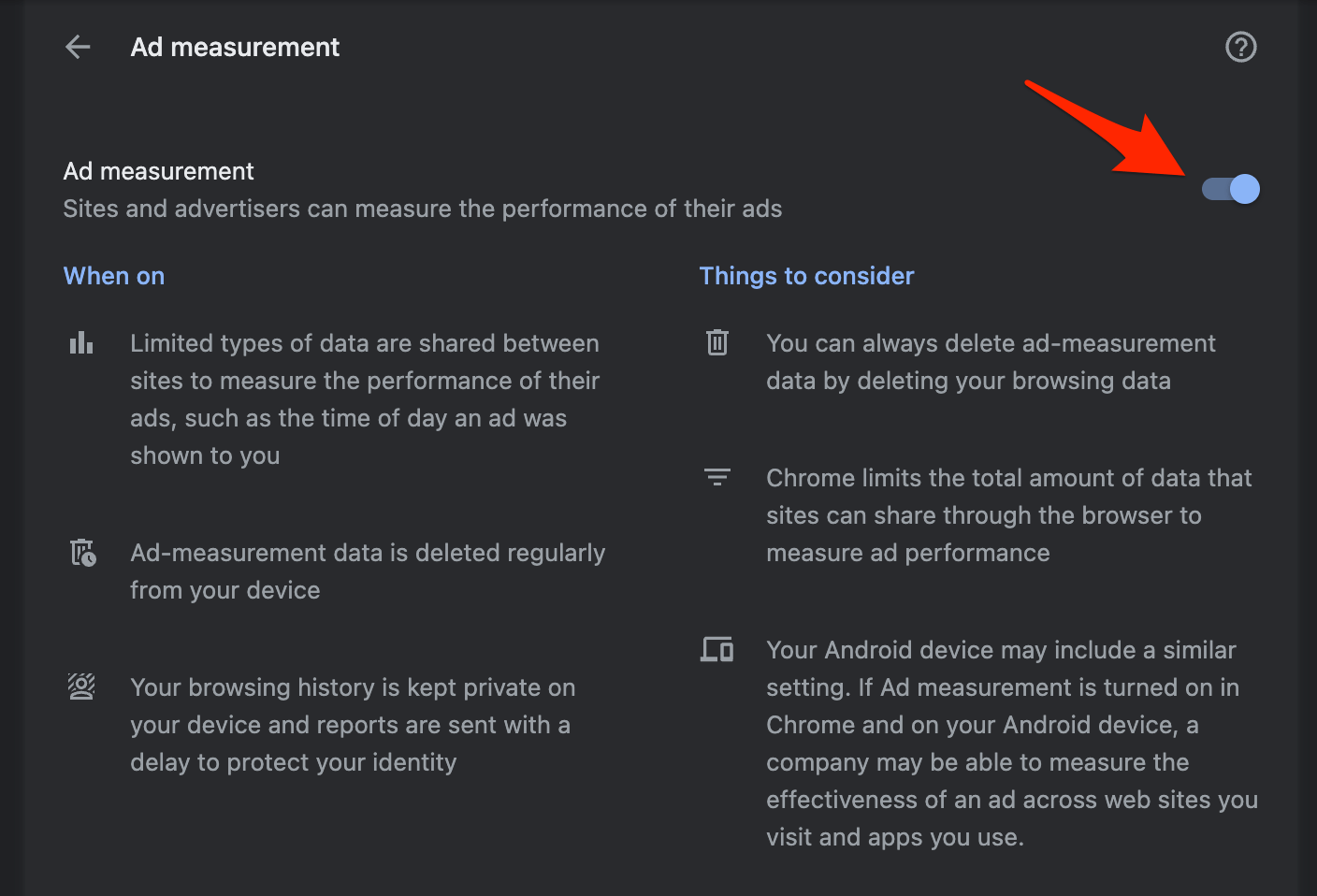Click the ad performance description text
Image resolution: width=1317 pixels, height=896 pixels.
pyautogui.click(x=422, y=209)
